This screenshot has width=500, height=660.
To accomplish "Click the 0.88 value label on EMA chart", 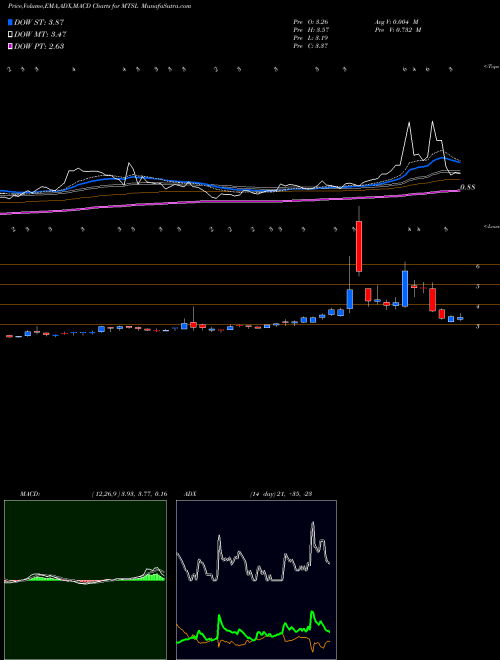I will (468, 187).
